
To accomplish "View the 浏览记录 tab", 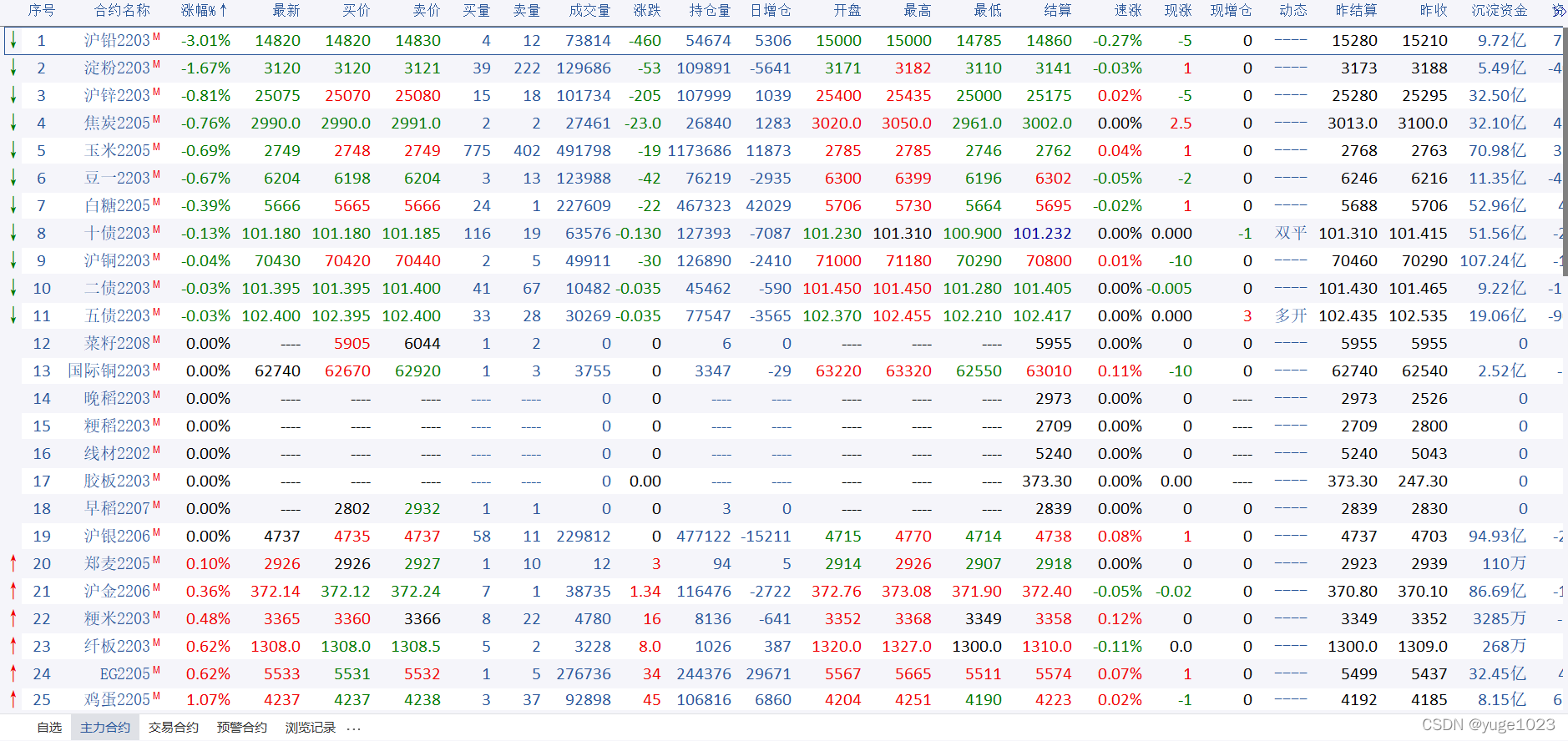I will 311,728.
